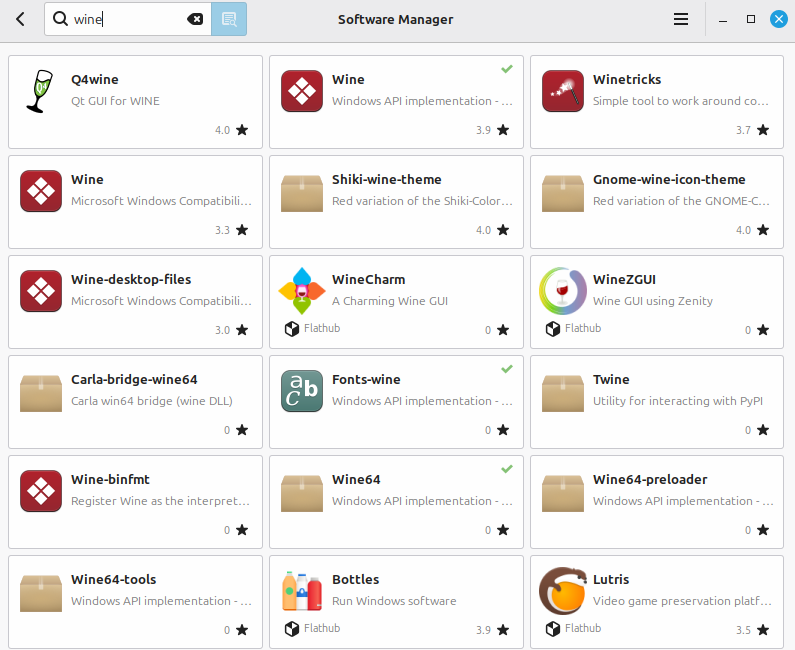Click the Wine64-tools package icon
This screenshot has height=650, width=795.
click(x=41, y=593)
